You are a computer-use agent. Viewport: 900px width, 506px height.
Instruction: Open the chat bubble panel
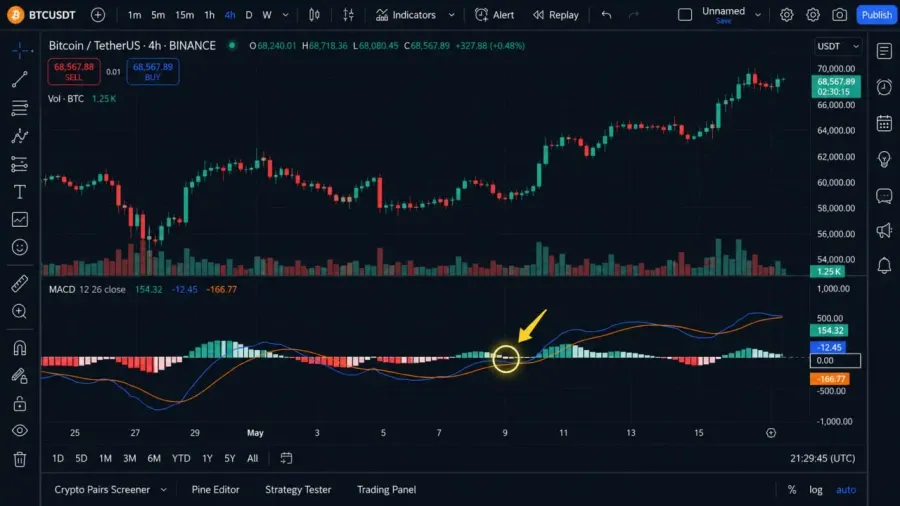[x=885, y=196]
